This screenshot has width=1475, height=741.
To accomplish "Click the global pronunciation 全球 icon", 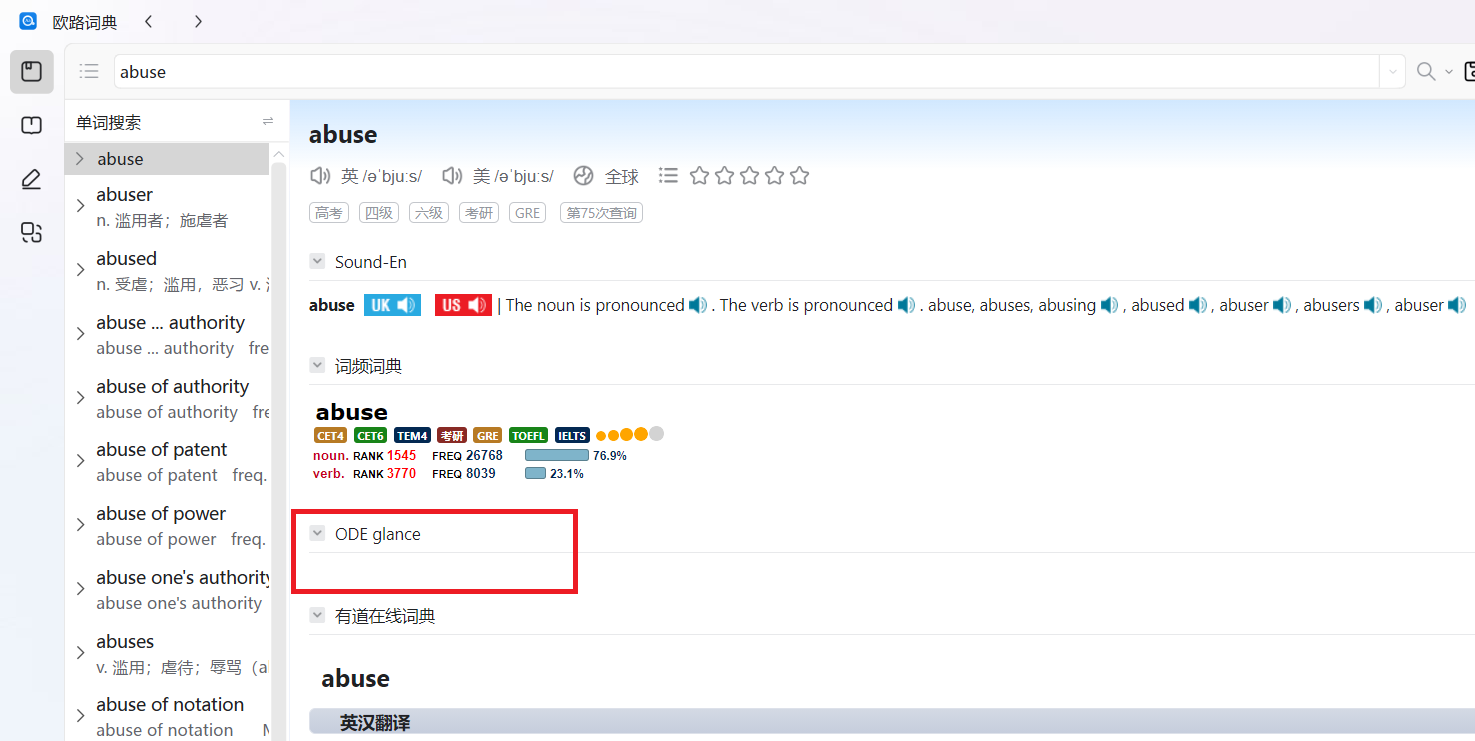I will click(x=583, y=176).
